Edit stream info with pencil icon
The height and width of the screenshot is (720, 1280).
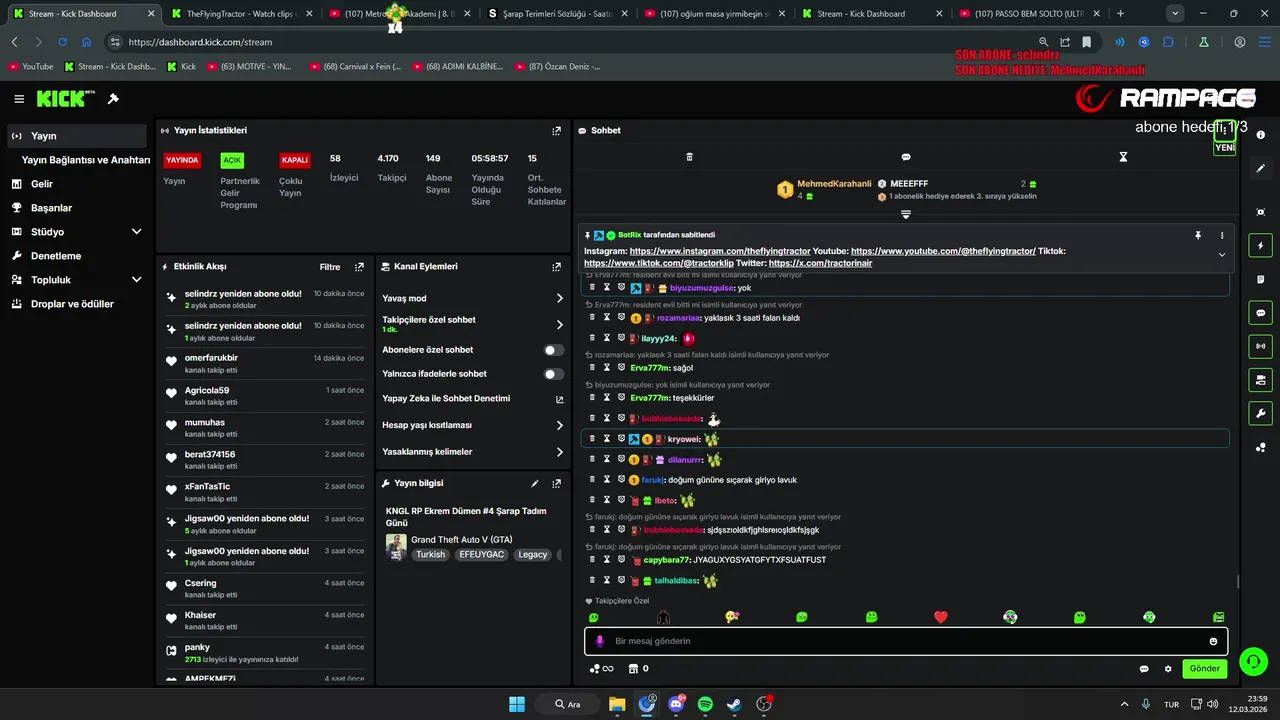[x=535, y=483]
